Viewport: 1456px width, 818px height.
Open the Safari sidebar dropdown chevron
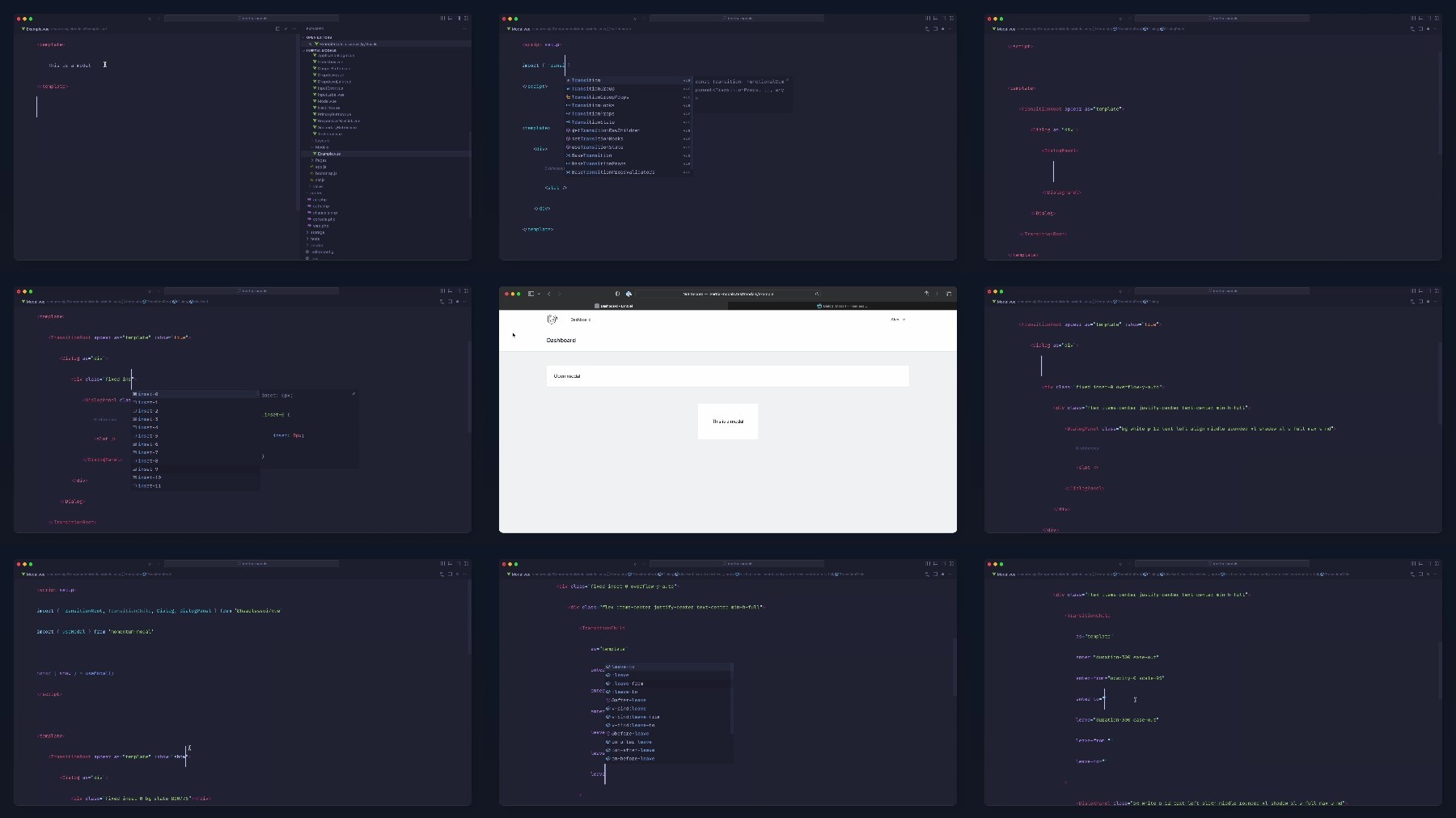click(x=539, y=294)
